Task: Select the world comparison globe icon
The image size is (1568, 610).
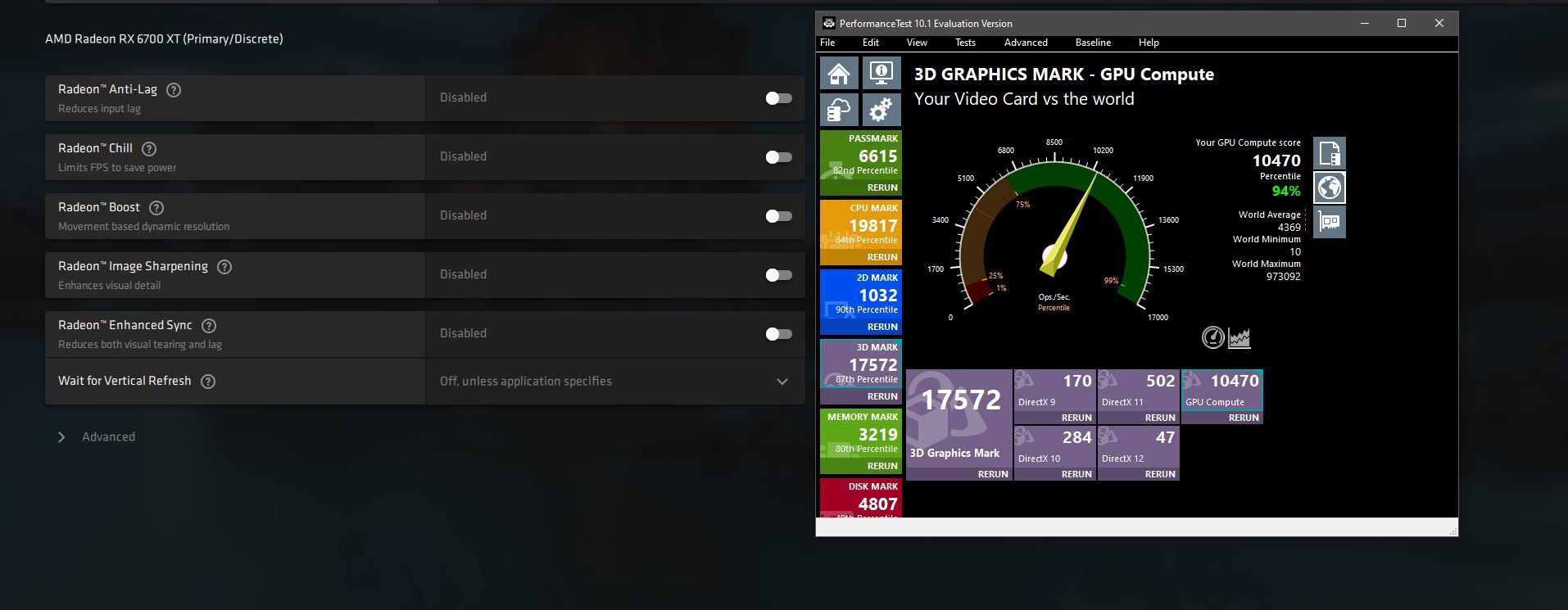Action: click(x=1329, y=188)
